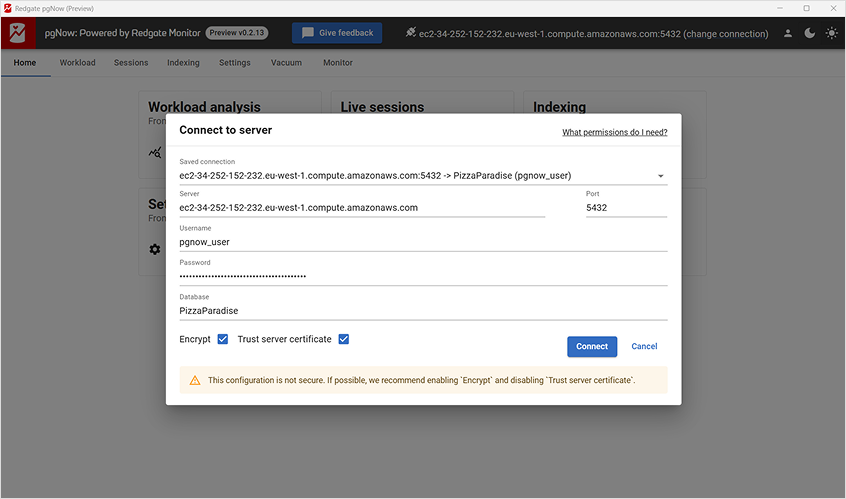Click the connection plug icon in header
This screenshot has height=499, width=846.
coord(411,33)
